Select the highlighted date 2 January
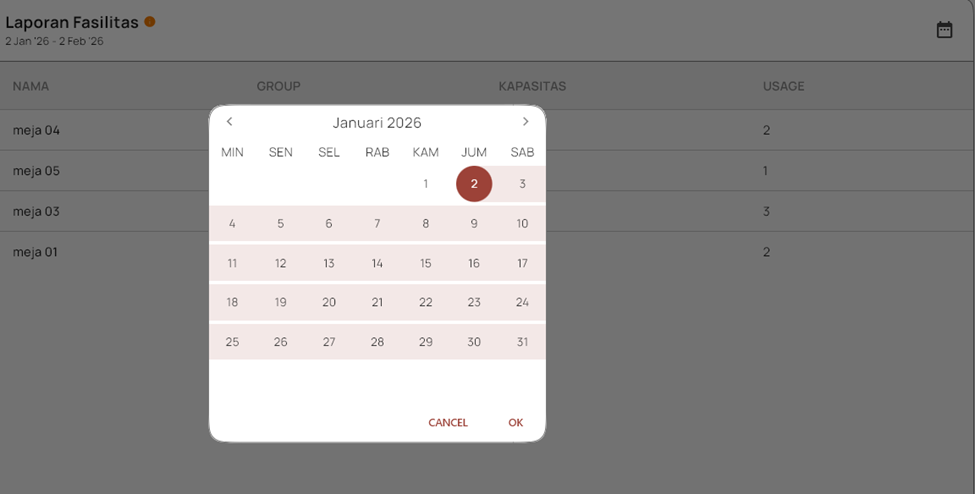 [474, 184]
